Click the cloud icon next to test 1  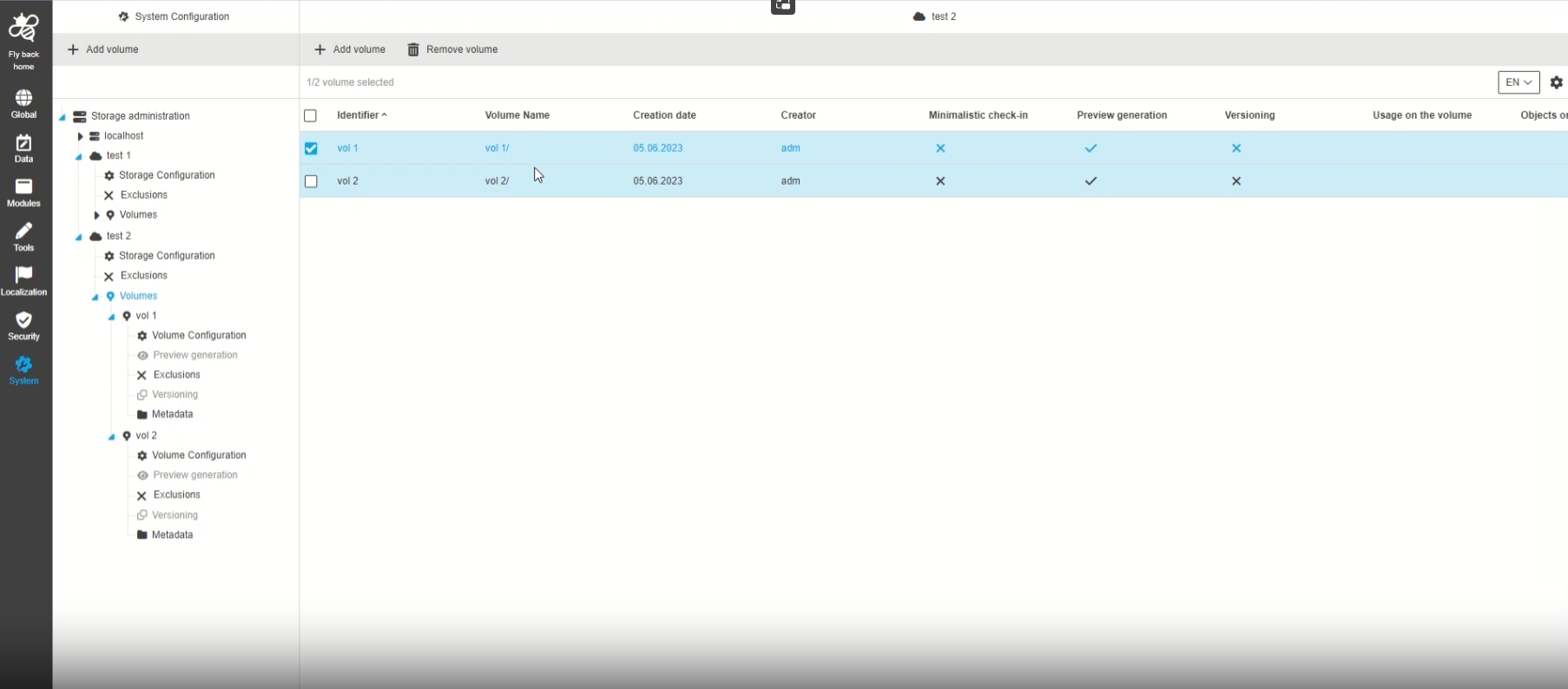coord(96,156)
